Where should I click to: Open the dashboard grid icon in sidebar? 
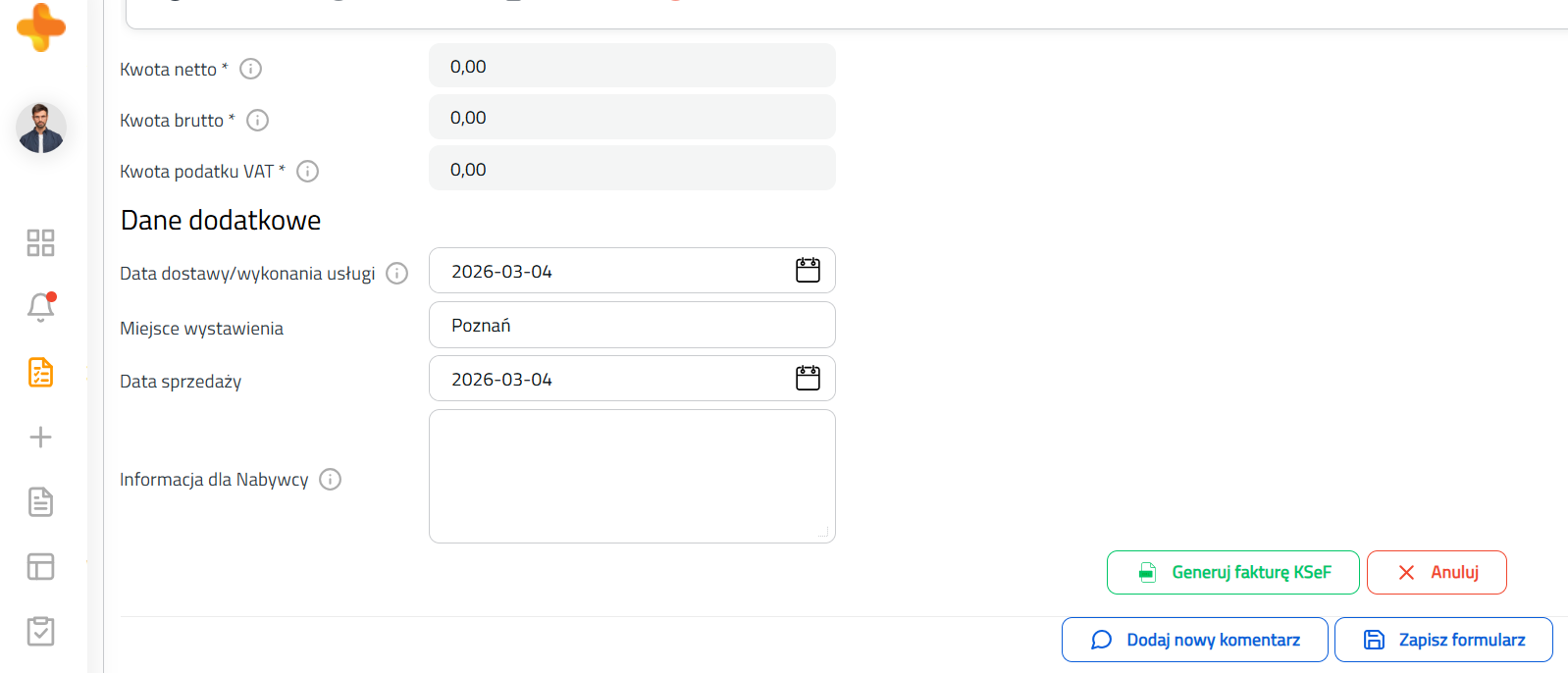coord(40,242)
